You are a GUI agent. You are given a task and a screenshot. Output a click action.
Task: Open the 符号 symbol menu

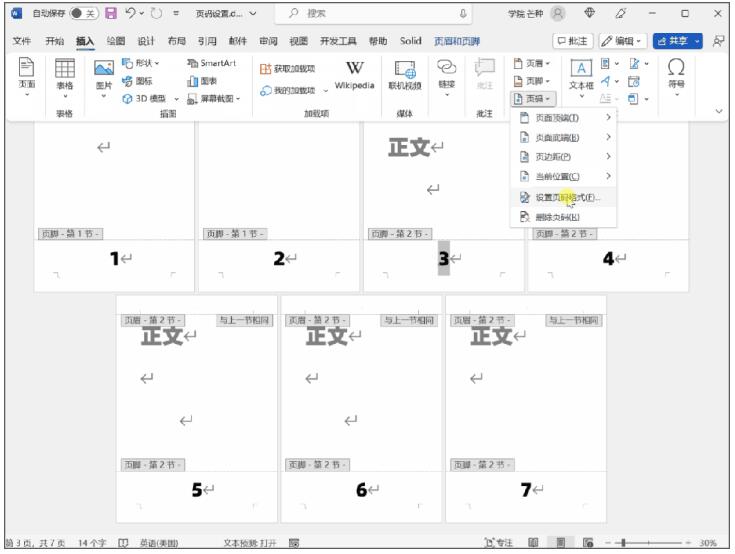676,75
